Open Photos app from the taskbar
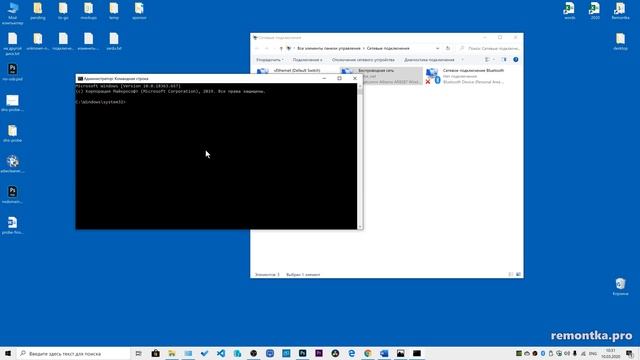640x360 pixels. coord(400,353)
